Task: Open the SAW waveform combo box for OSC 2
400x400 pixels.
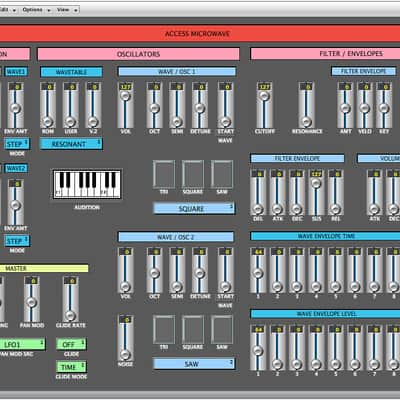Action: (x=194, y=364)
